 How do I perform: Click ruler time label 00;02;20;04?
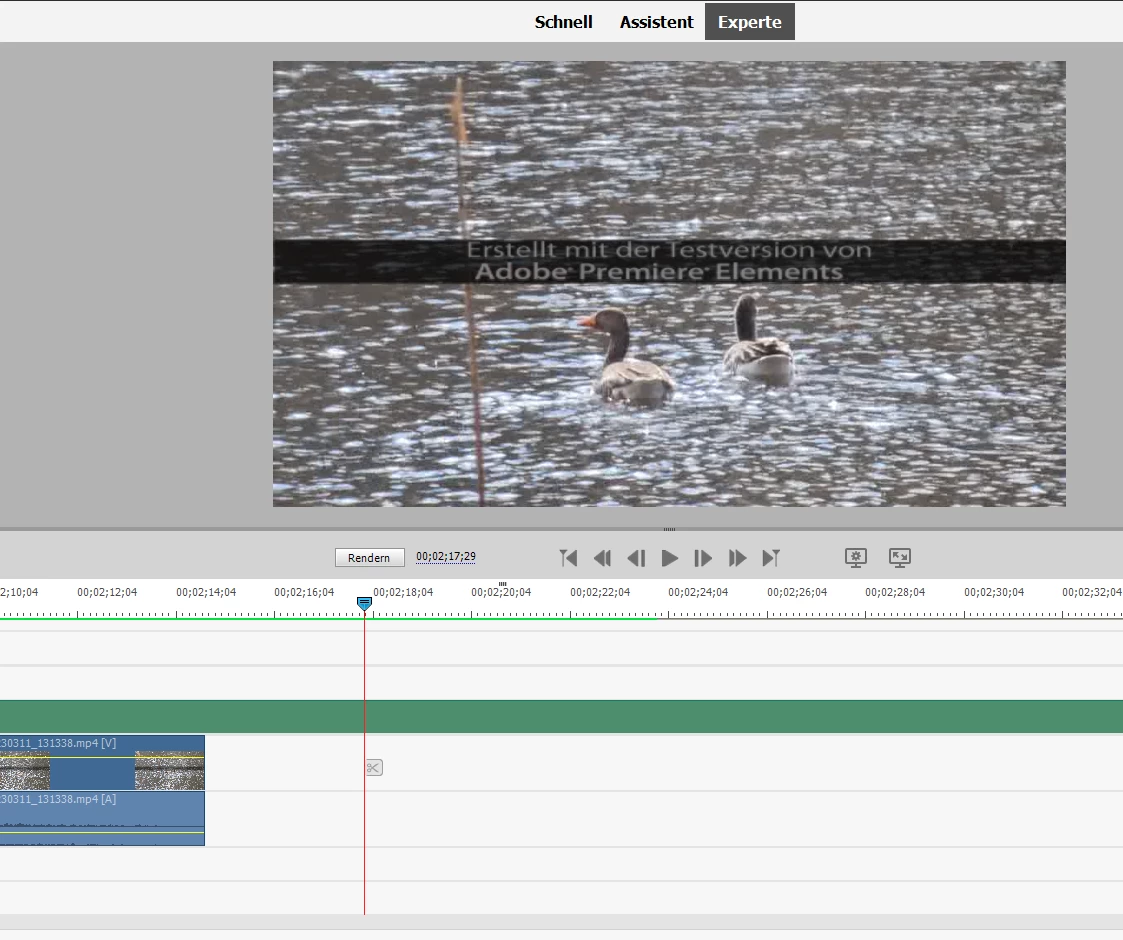(x=501, y=593)
